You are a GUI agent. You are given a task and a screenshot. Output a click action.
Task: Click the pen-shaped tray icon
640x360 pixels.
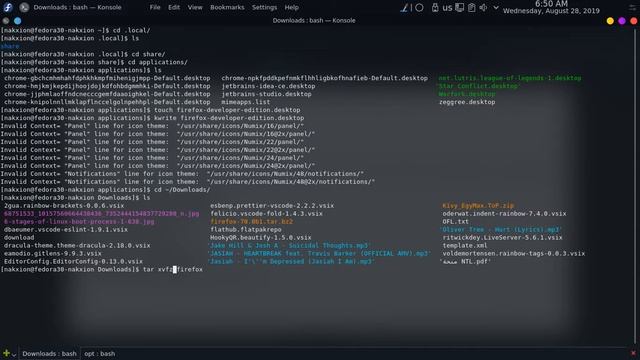(404, 7)
